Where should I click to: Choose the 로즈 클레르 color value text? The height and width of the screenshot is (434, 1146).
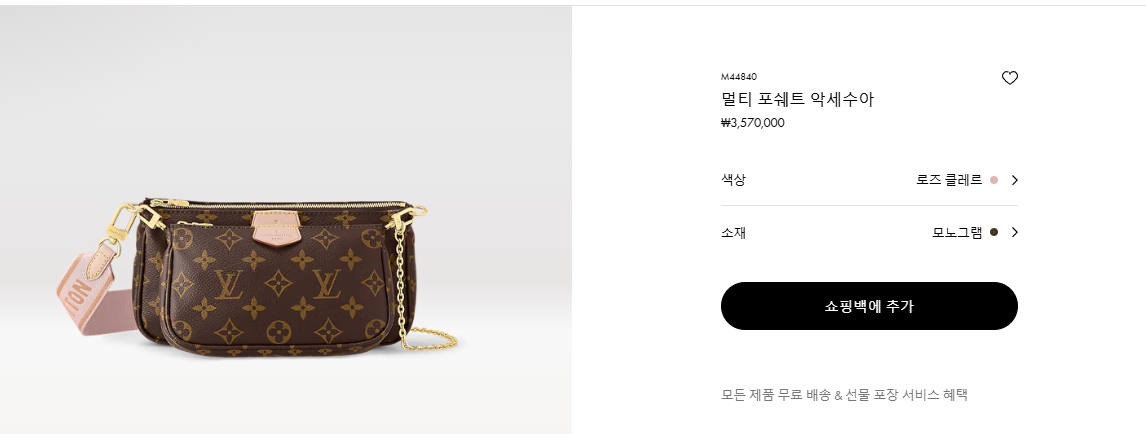pyautogui.click(x=949, y=180)
